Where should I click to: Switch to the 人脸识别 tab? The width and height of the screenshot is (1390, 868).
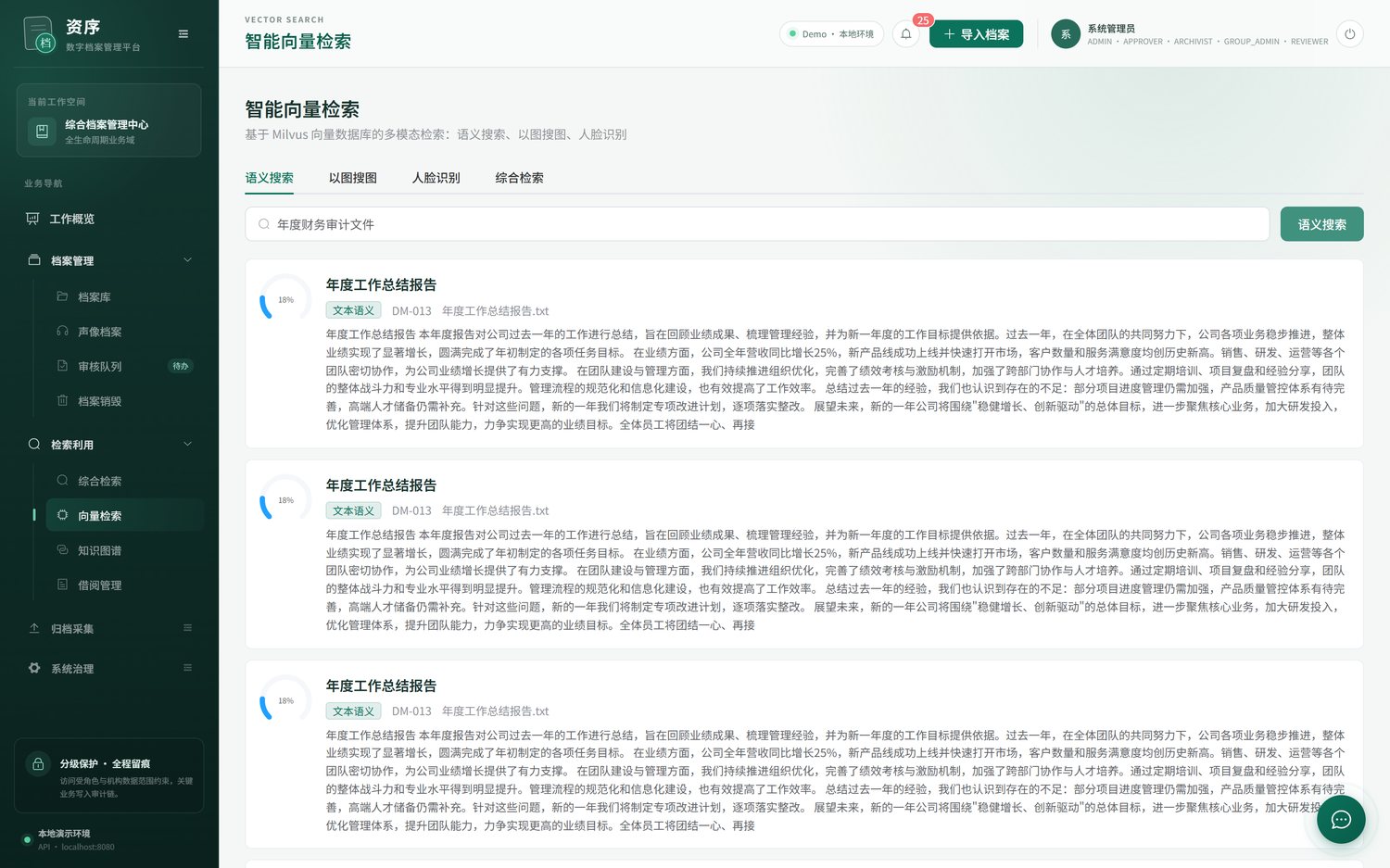[436, 178]
